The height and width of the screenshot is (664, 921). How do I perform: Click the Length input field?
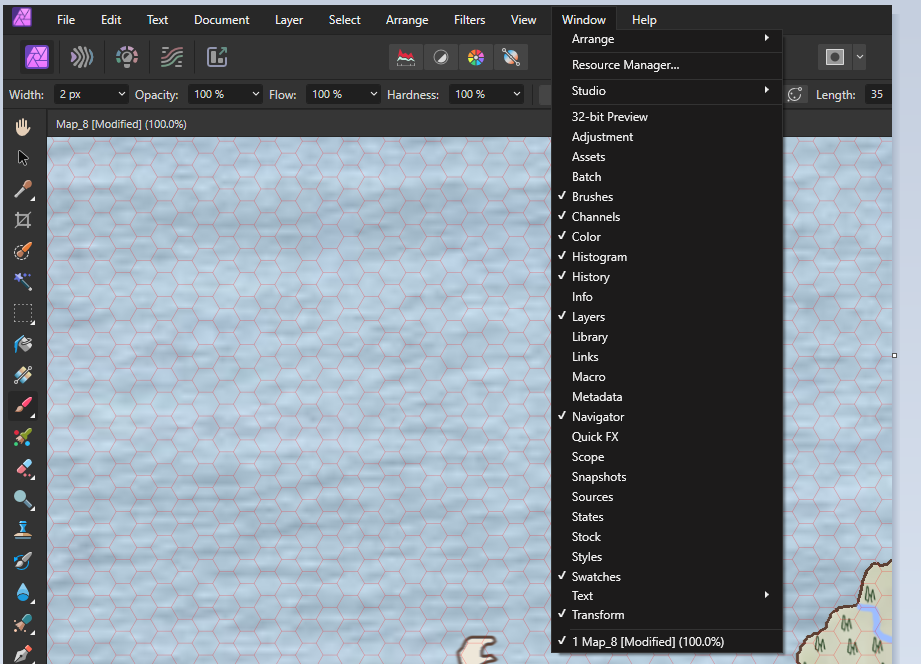[877, 93]
